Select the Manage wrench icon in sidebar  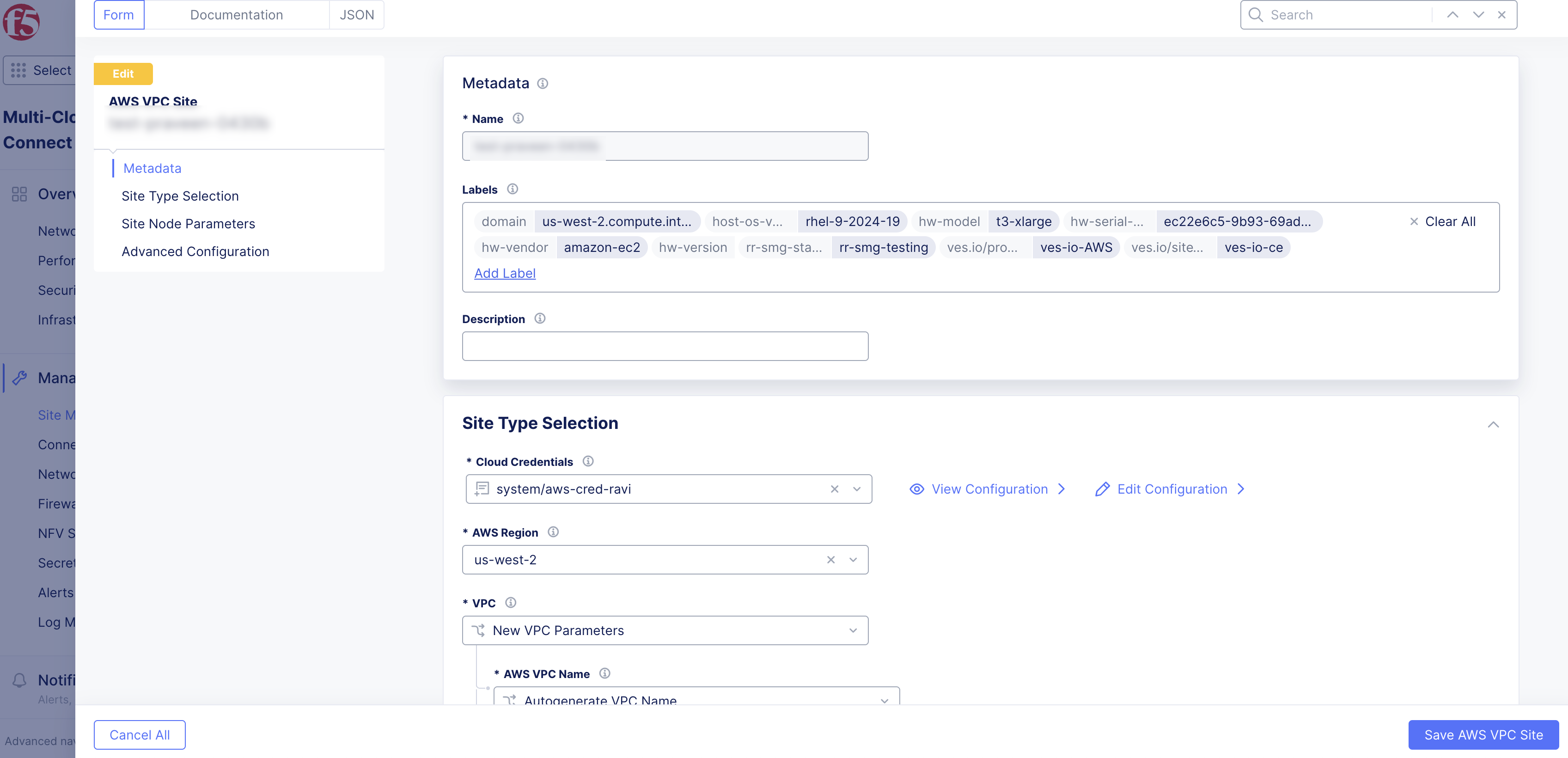[19, 378]
